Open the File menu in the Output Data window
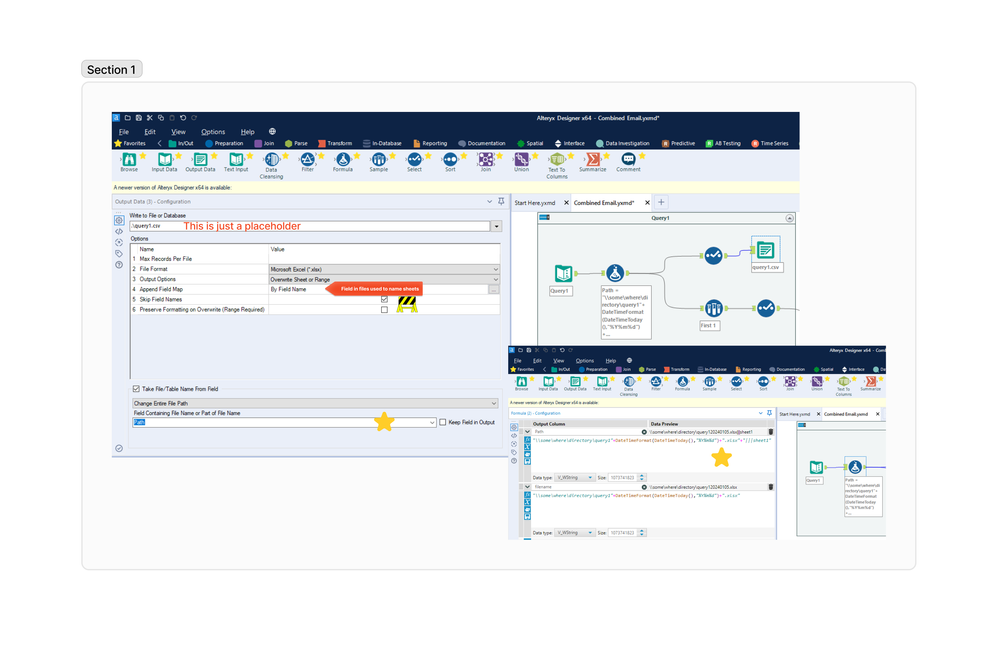Image resolution: width=998 pixels, height=652 pixels. [124, 132]
